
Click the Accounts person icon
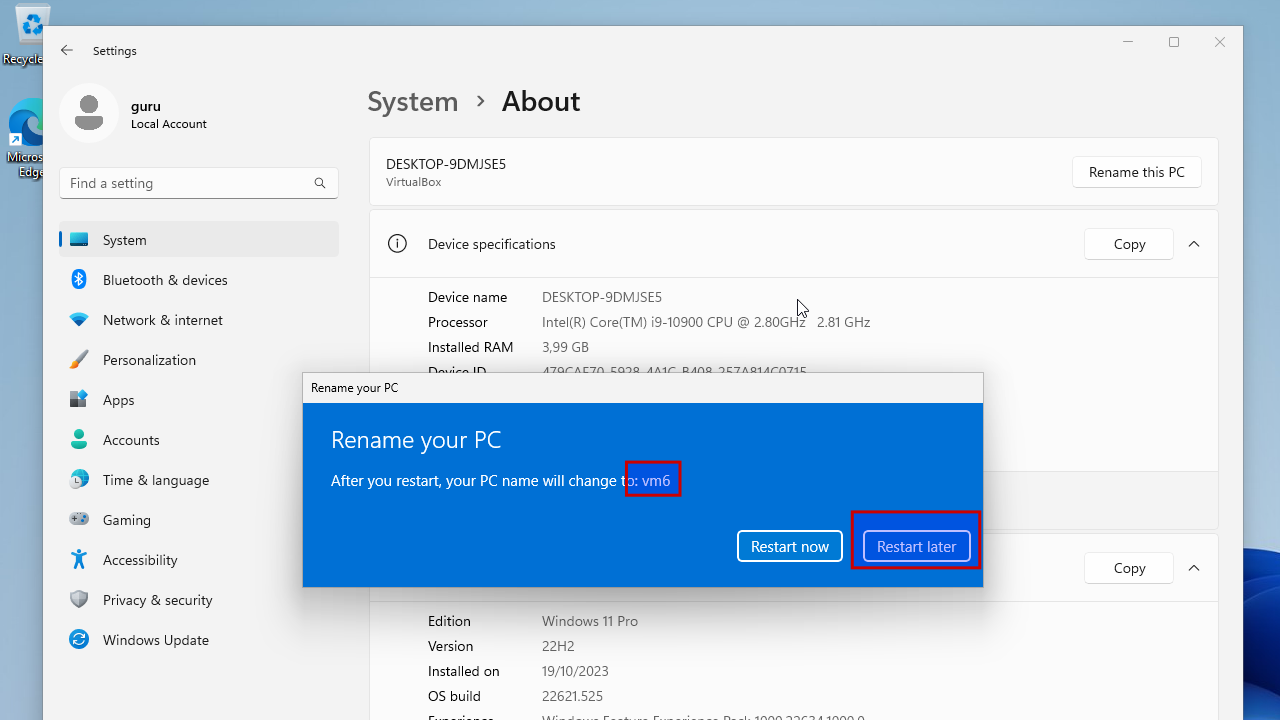79,440
